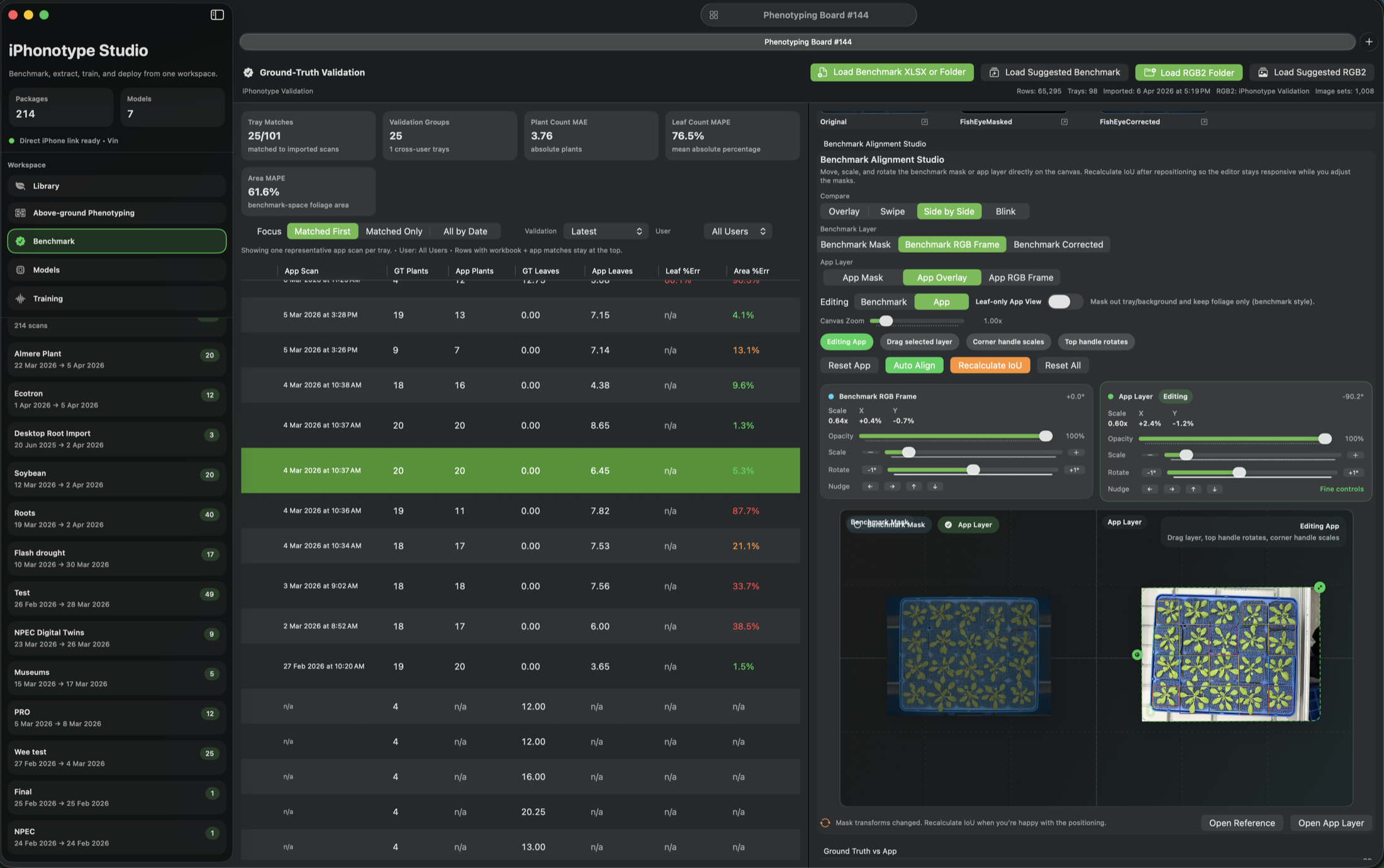The height and width of the screenshot is (868, 1384).
Task: Open the Fine controls link in App Layer panel
Action: click(x=1341, y=489)
